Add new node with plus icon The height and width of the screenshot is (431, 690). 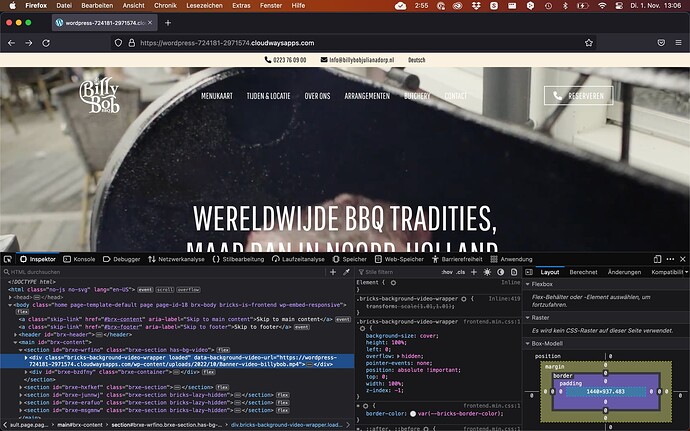point(333,272)
